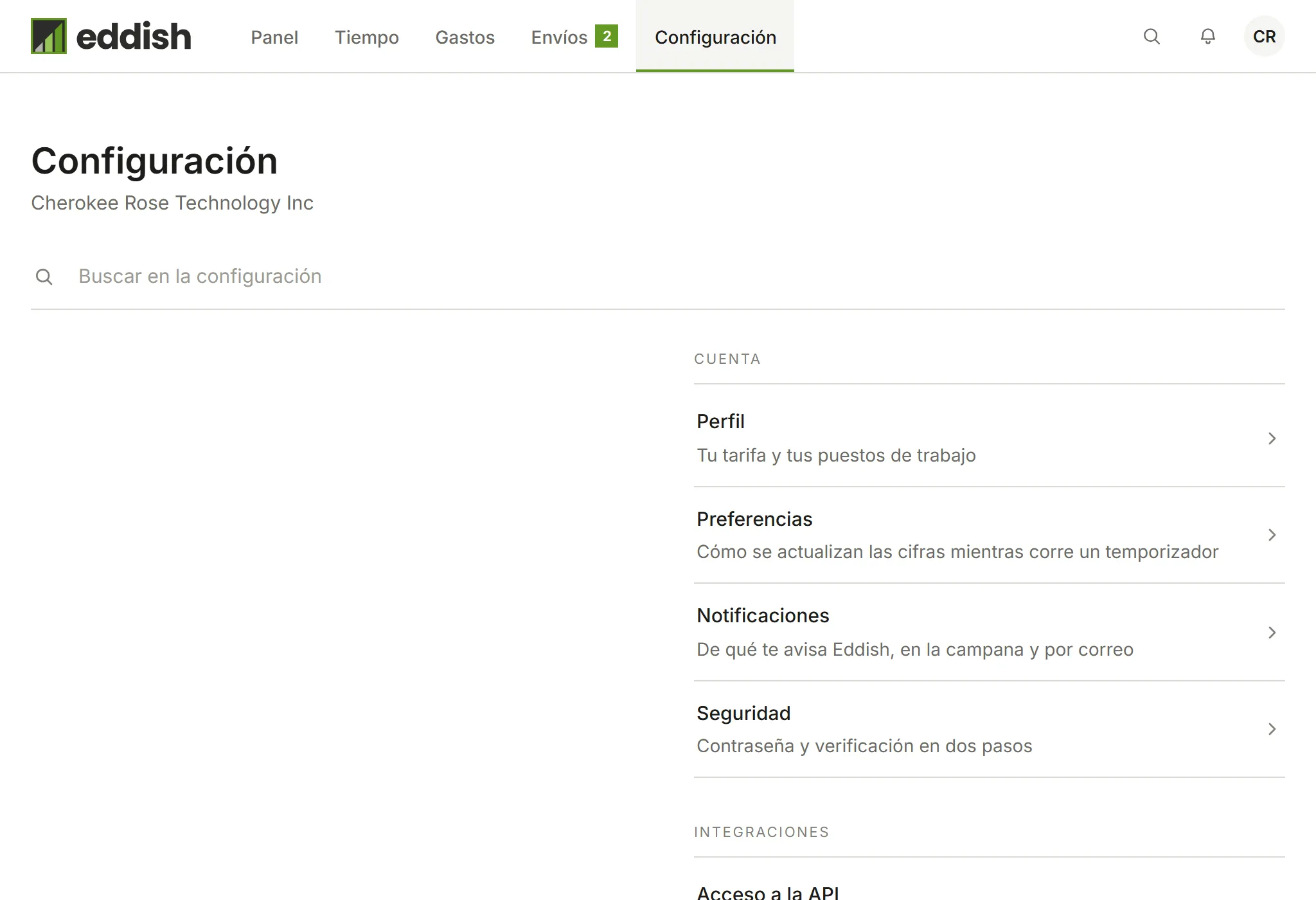1316x900 pixels.
Task: Open the CR user avatar menu
Action: [x=1265, y=37]
